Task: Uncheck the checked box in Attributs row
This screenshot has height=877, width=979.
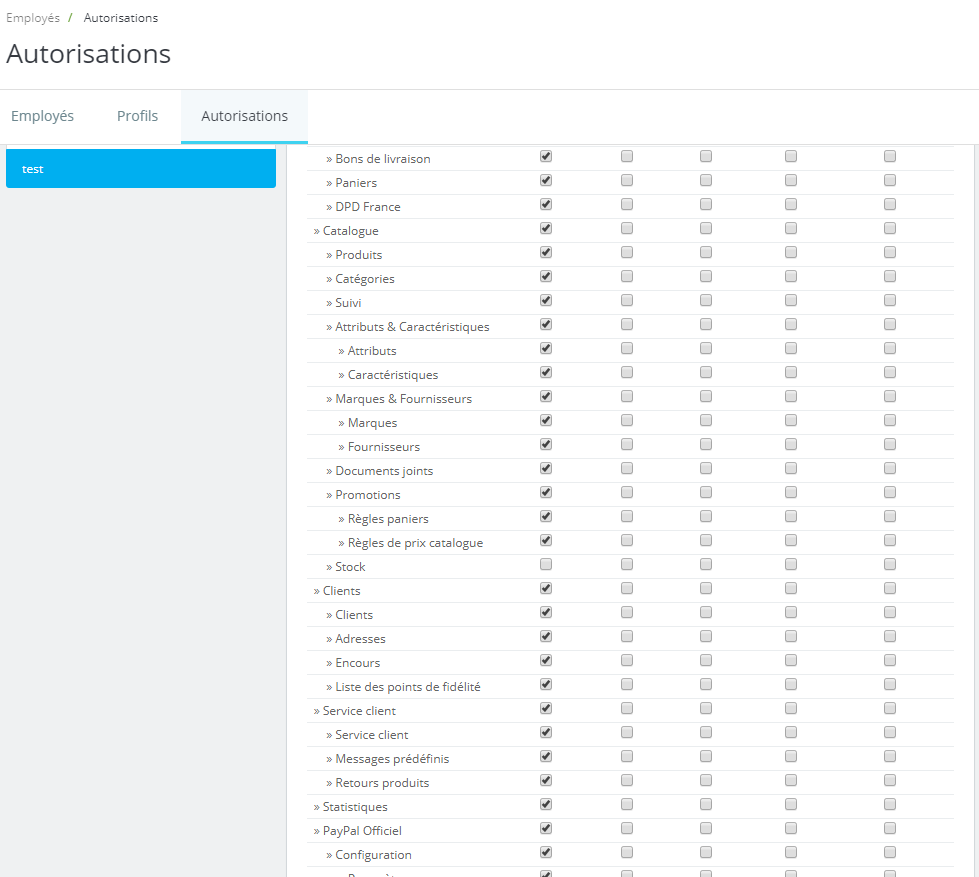Action: point(546,348)
